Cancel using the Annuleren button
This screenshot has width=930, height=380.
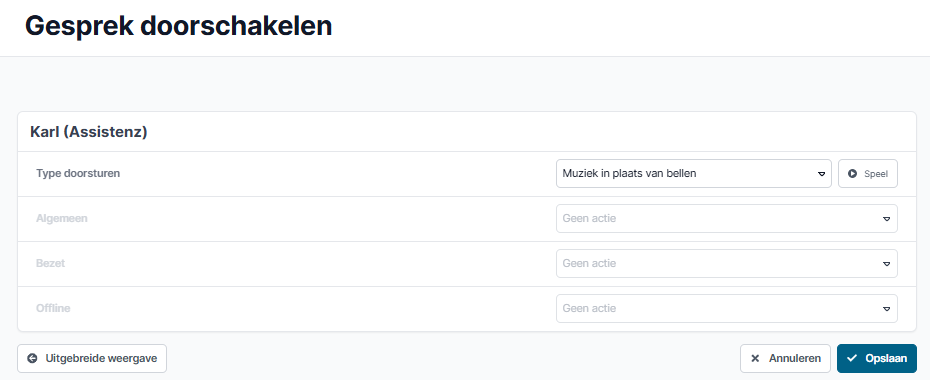(786, 359)
